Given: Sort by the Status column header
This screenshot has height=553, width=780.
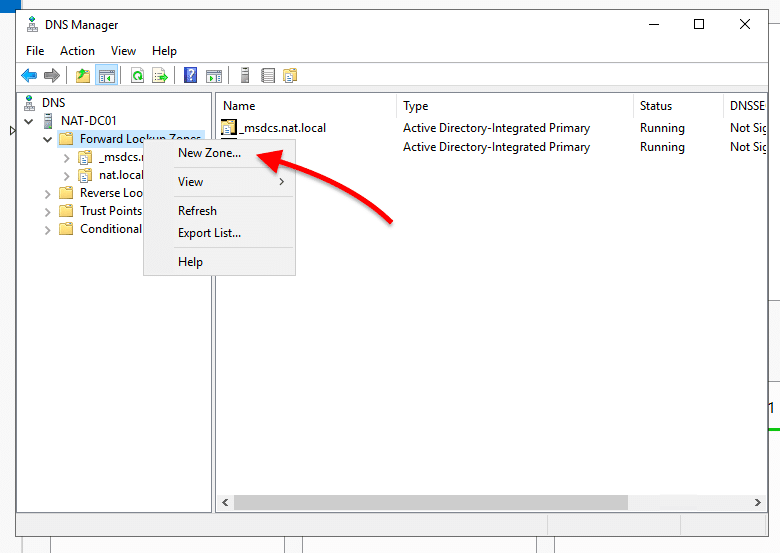Looking at the screenshot, I should 678,106.
